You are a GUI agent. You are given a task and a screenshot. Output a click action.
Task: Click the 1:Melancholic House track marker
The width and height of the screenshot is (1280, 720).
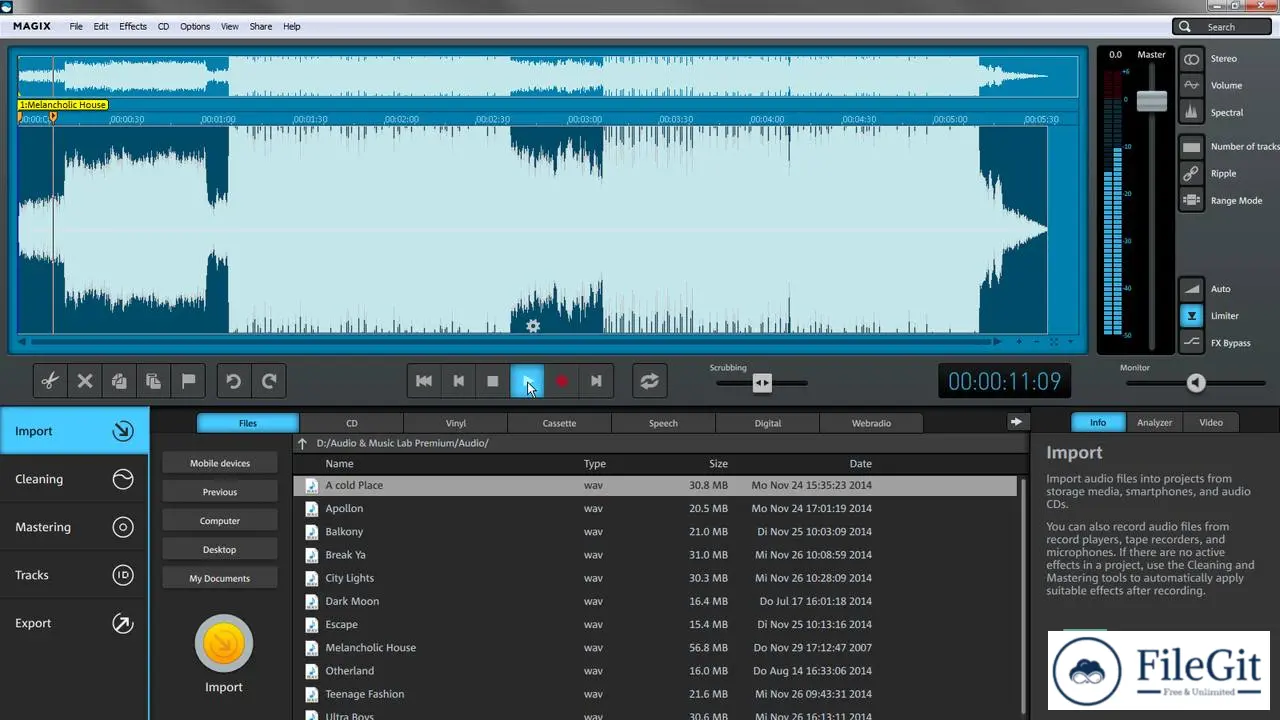[x=63, y=105]
